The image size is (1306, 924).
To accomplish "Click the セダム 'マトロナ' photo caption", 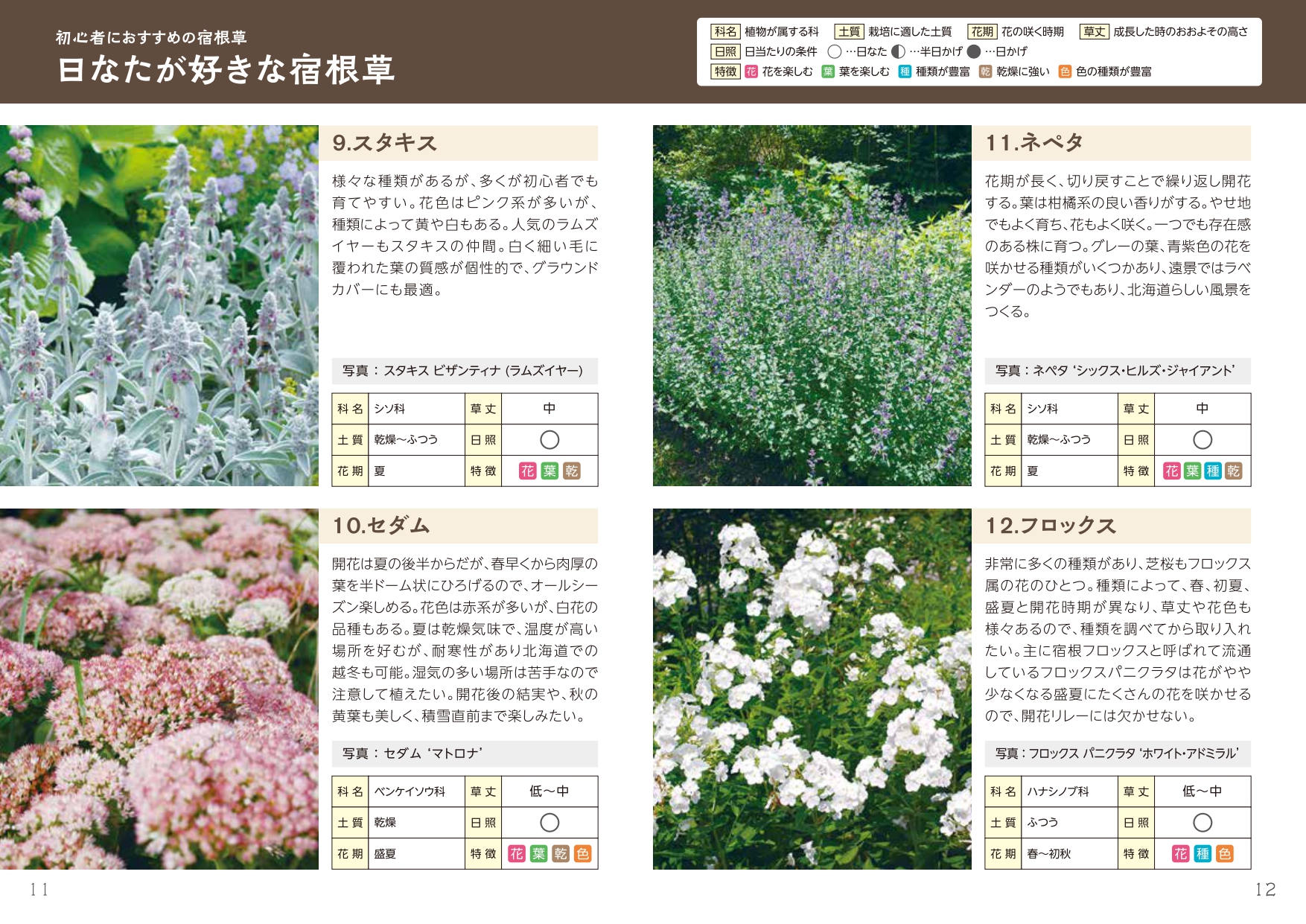I will click(412, 753).
